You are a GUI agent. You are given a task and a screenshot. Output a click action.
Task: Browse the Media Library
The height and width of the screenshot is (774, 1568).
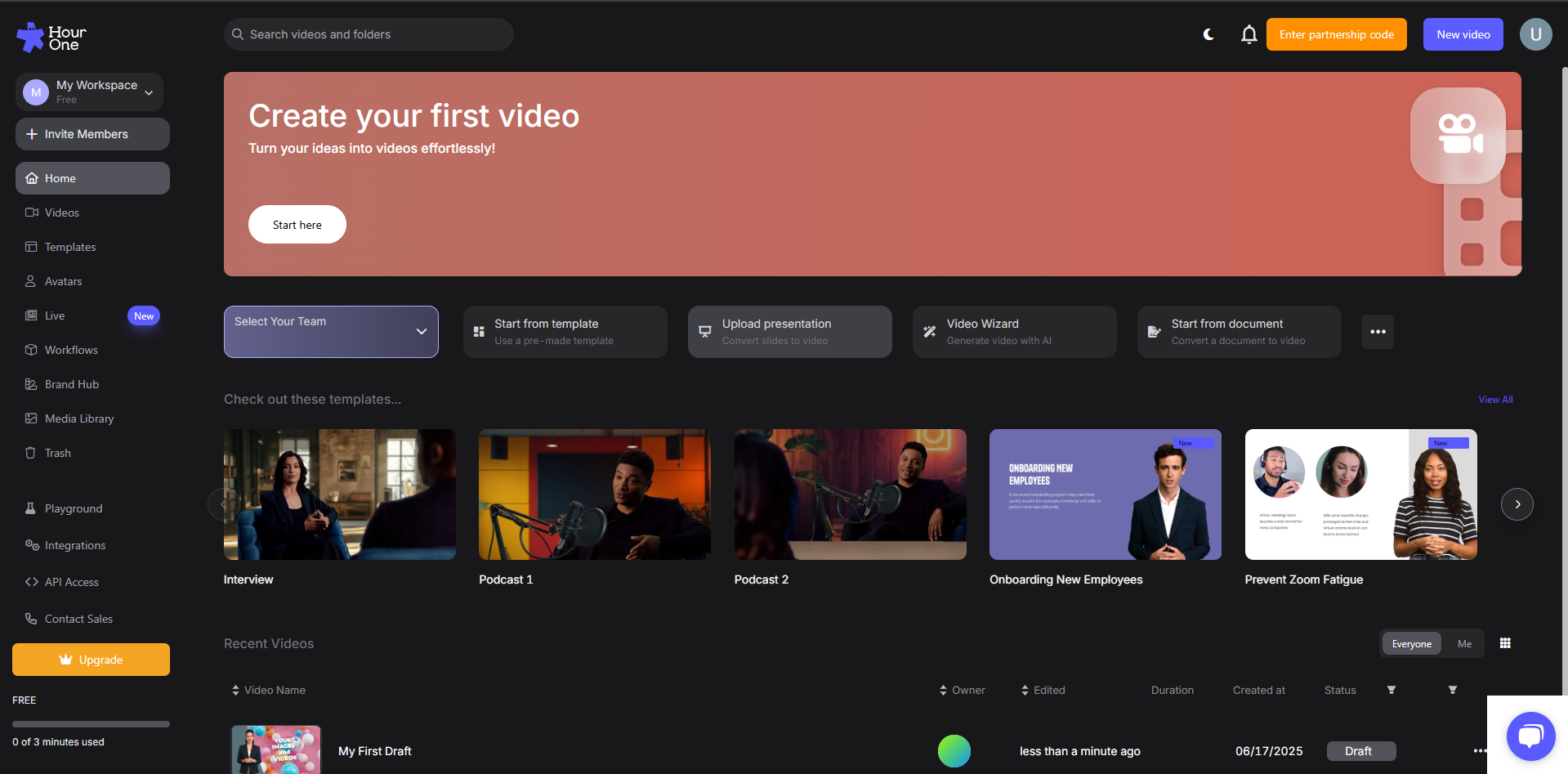click(78, 418)
